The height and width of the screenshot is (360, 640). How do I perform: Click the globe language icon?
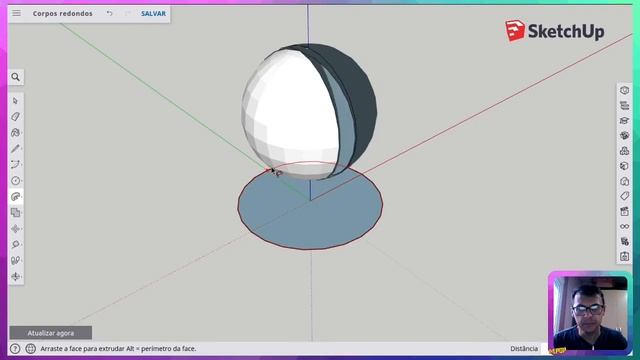point(31,349)
